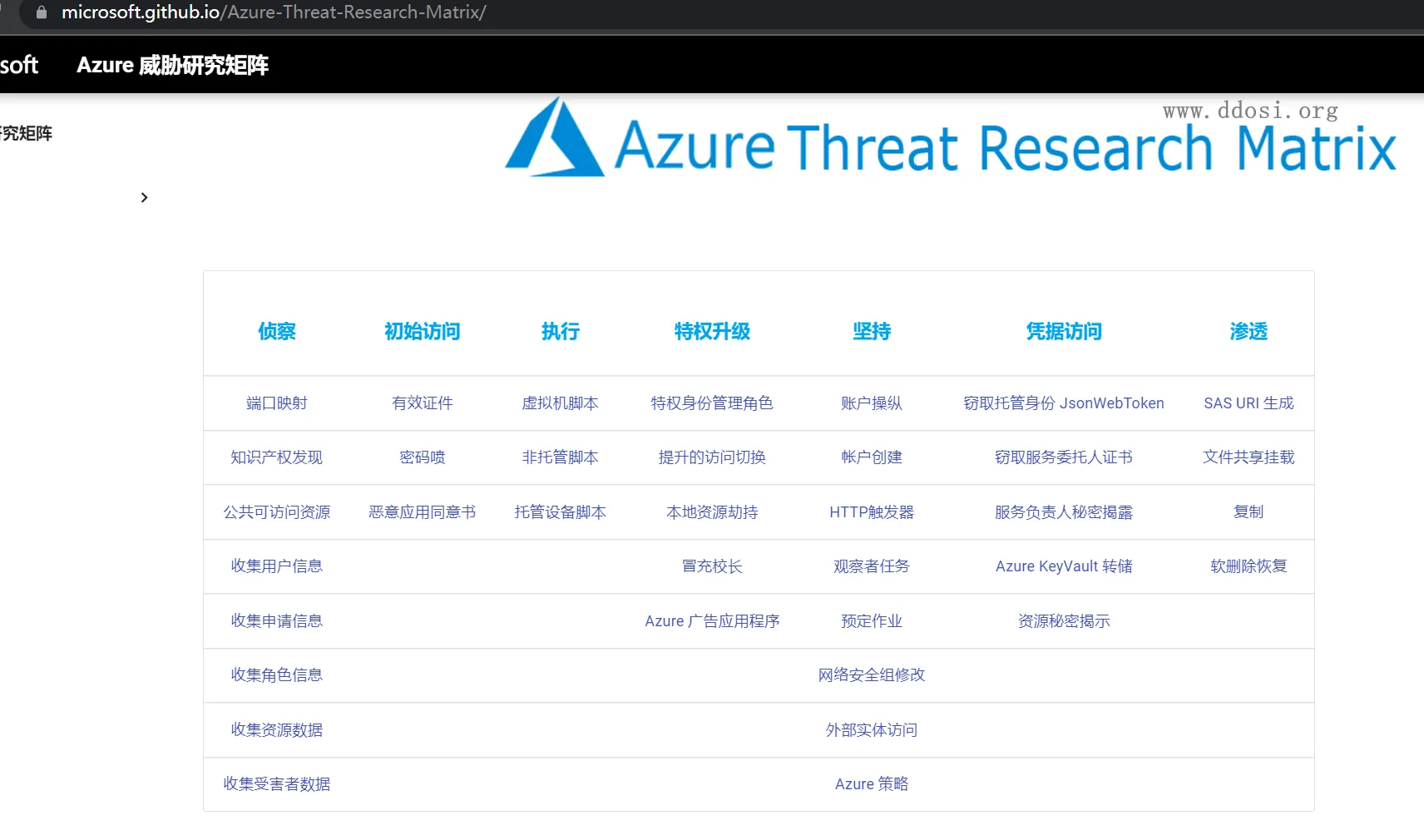
Task: Select the 帐户创建 technique
Action: pyautogui.click(x=872, y=457)
